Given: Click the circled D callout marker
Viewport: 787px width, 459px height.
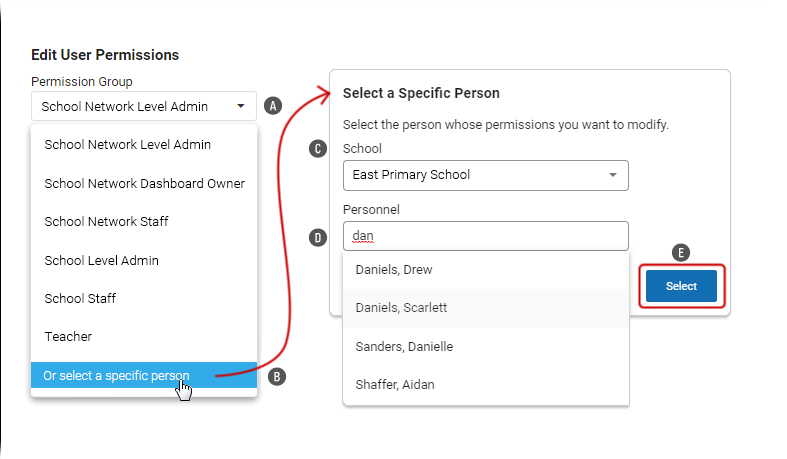Looking at the screenshot, I should [x=318, y=237].
